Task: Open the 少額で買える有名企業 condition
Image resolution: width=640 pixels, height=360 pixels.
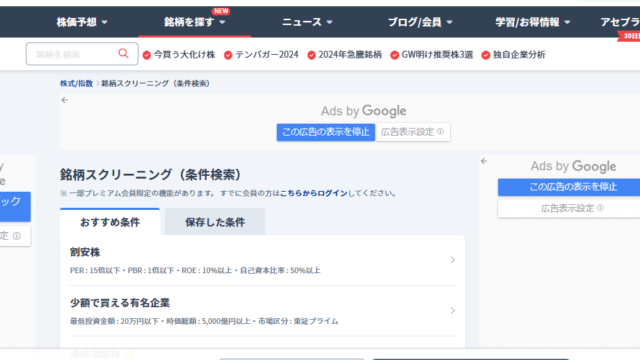Action: [262, 311]
